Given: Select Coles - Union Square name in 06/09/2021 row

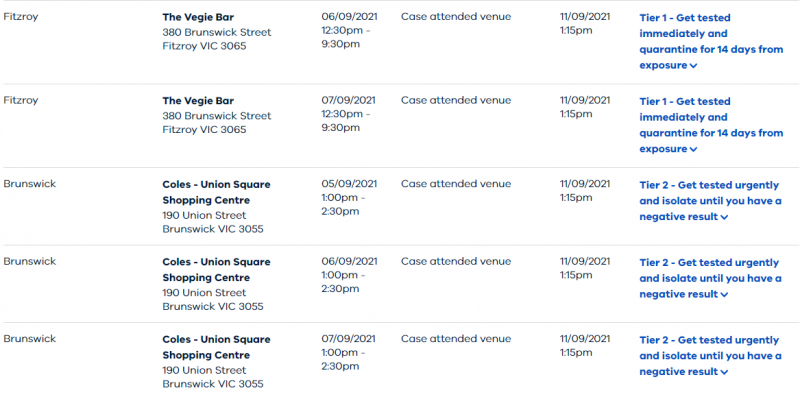Looking at the screenshot, I should (x=216, y=270).
